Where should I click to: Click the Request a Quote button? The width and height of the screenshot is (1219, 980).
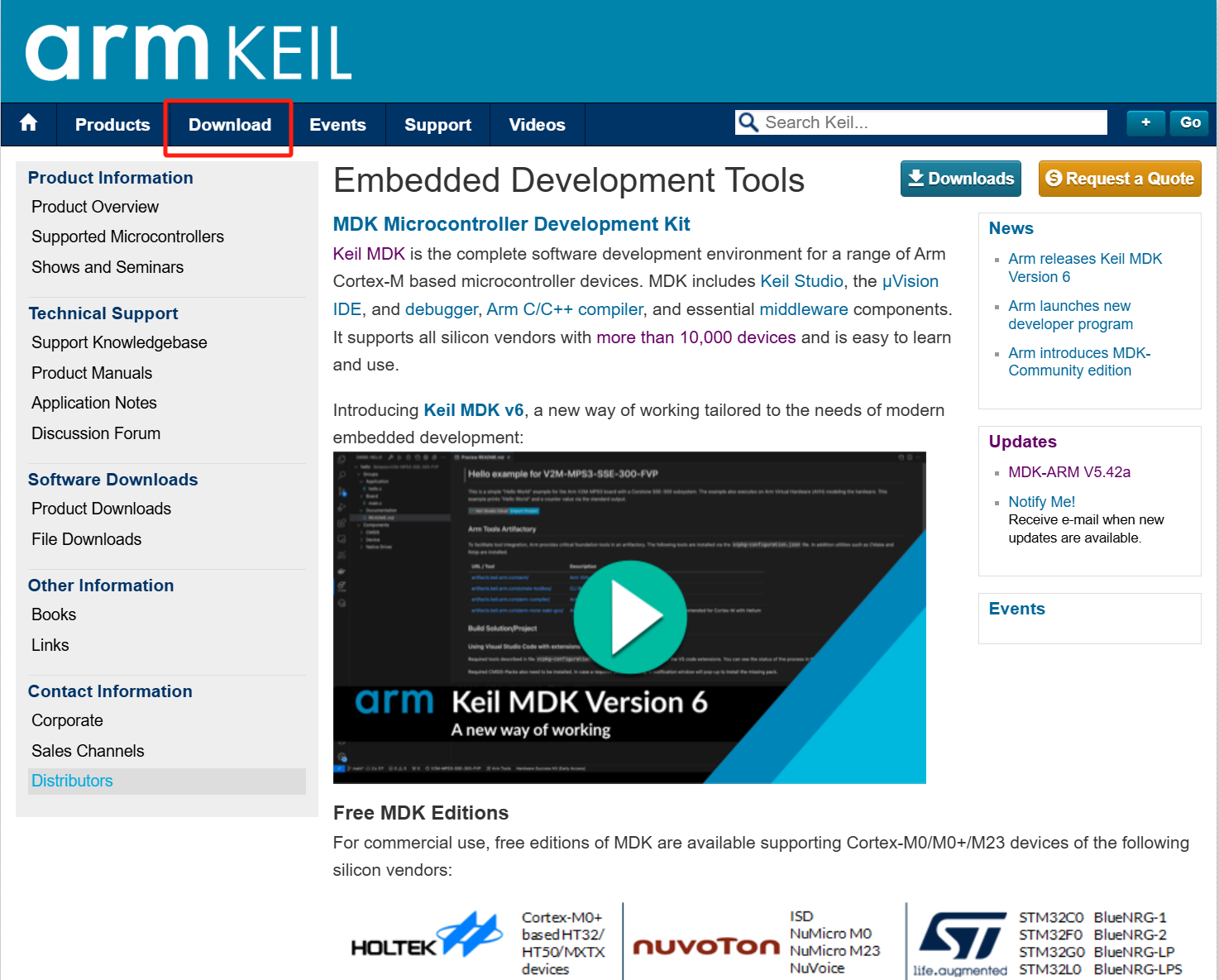[1120, 179]
